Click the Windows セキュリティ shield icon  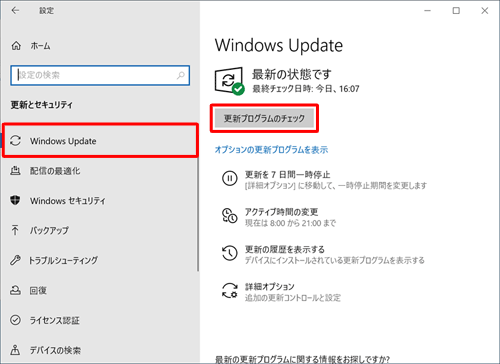pyautogui.click(x=15, y=200)
